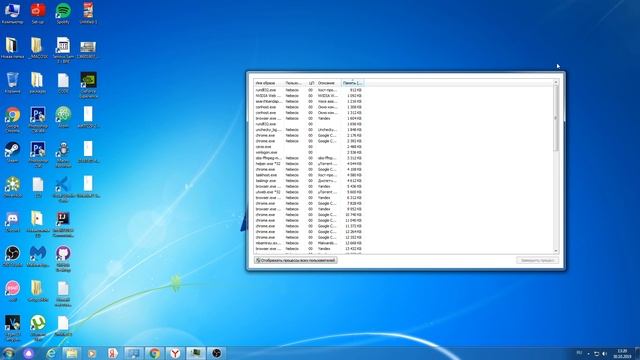Switch to OBS on the taskbar
Screen dimensions: 640x360
pyautogui.click(x=216, y=353)
